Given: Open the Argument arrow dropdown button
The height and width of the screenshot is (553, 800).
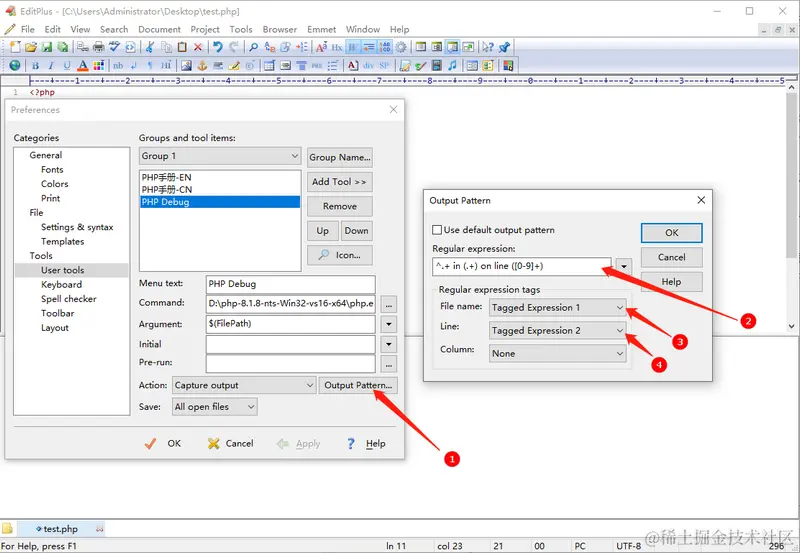Looking at the screenshot, I should point(389,324).
